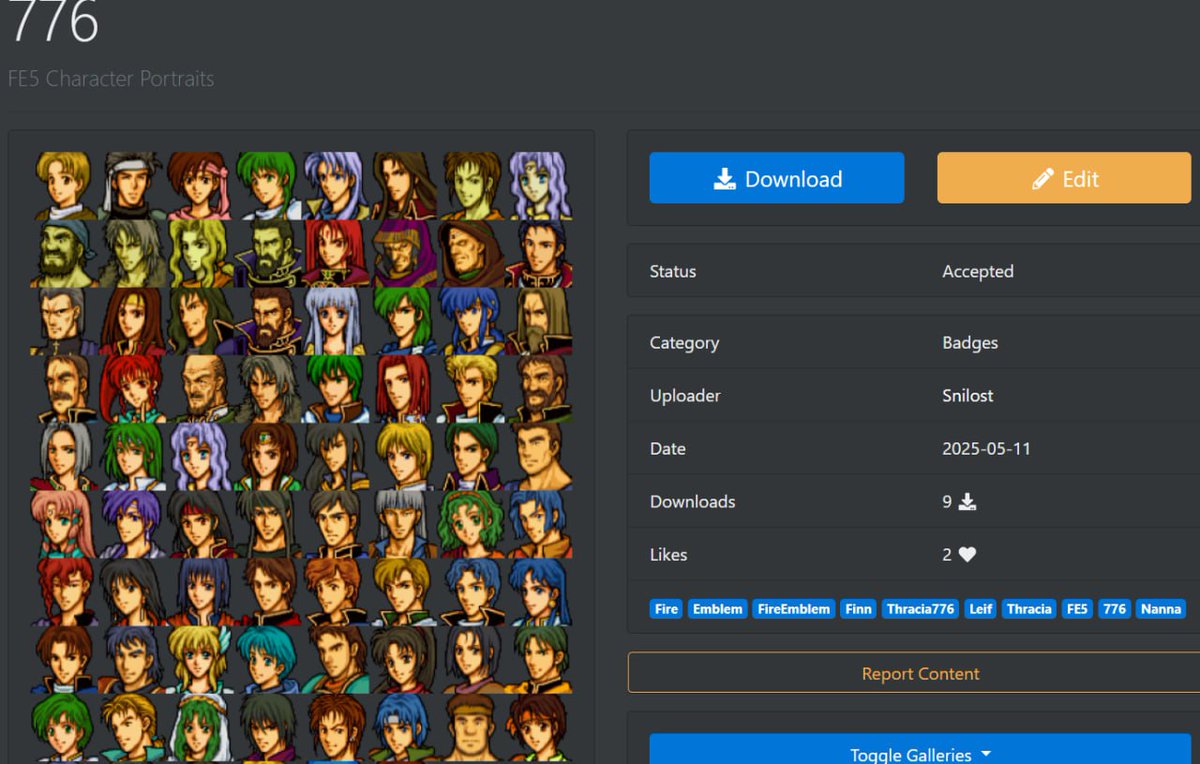
Task: Click the Category row label
Action: pos(684,342)
